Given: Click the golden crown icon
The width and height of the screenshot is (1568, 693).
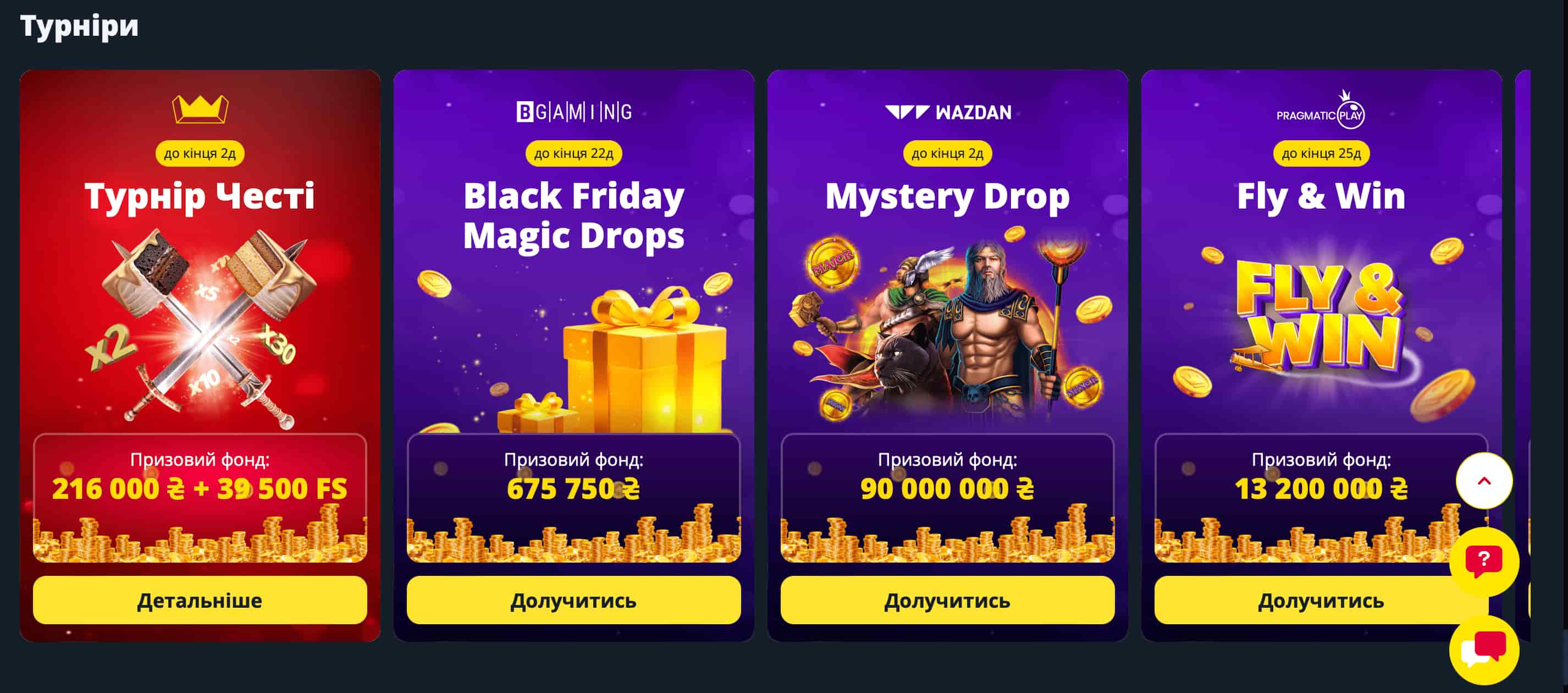Looking at the screenshot, I should [x=200, y=109].
